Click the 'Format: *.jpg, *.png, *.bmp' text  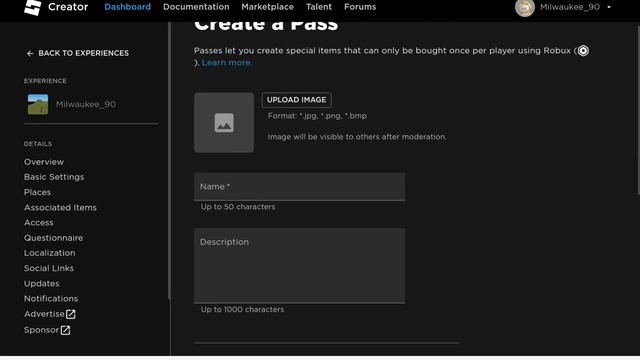pyautogui.click(x=317, y=116)
